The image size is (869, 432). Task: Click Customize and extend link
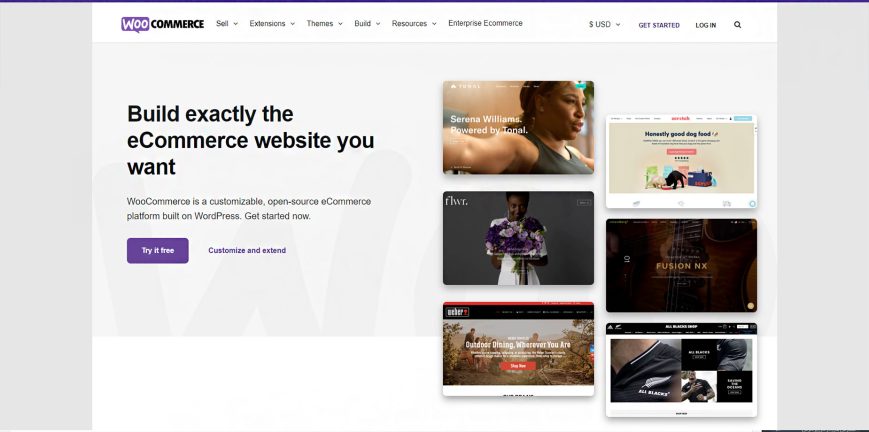247,251
